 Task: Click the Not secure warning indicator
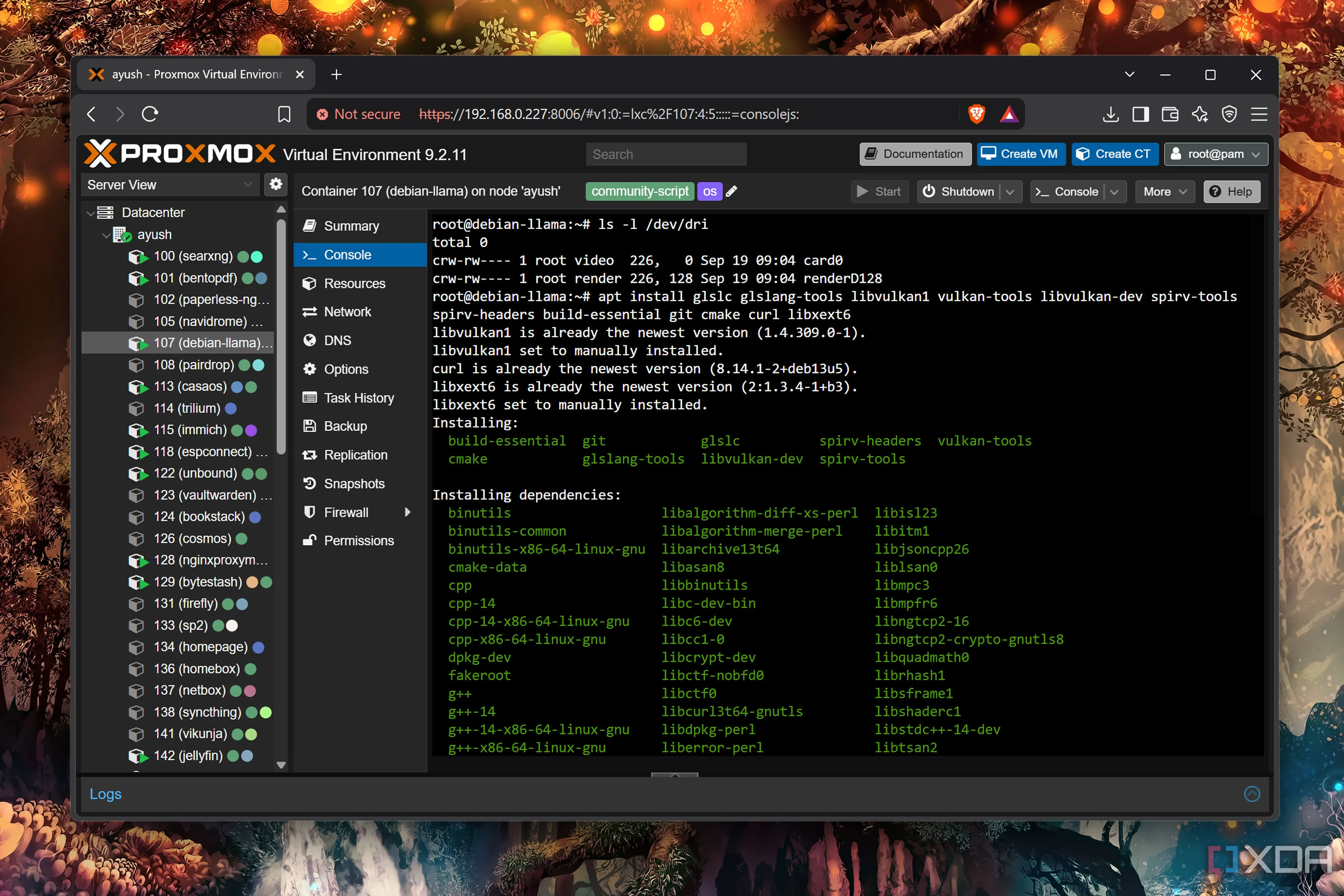tap(359, 114)
